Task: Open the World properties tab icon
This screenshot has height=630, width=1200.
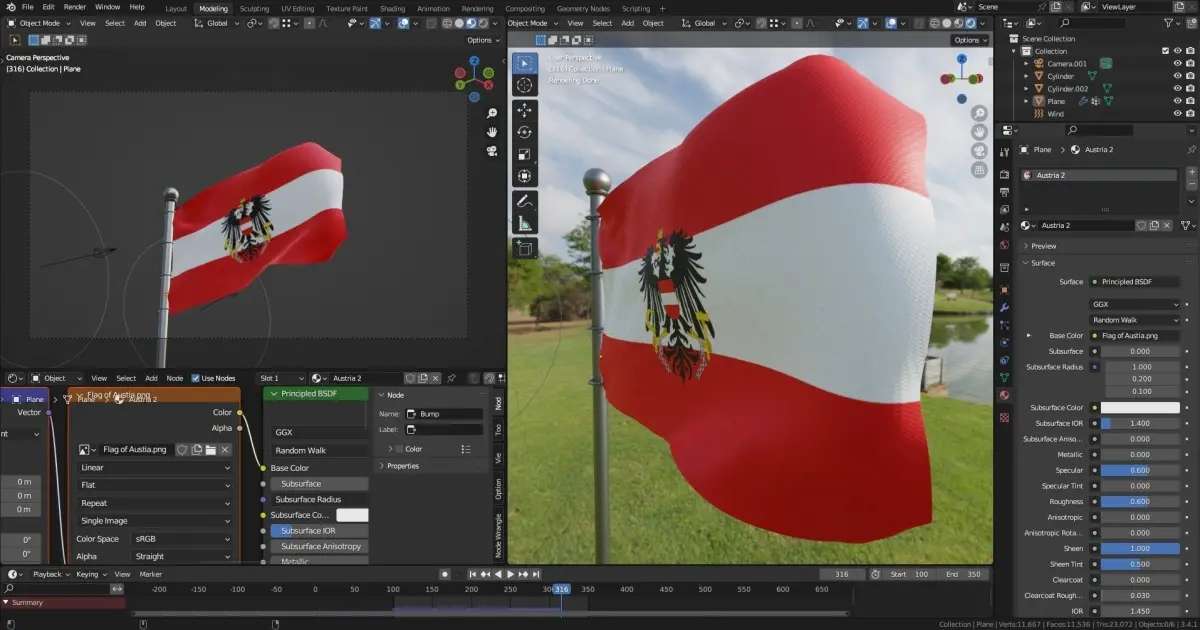Action: coord(1004,244)
